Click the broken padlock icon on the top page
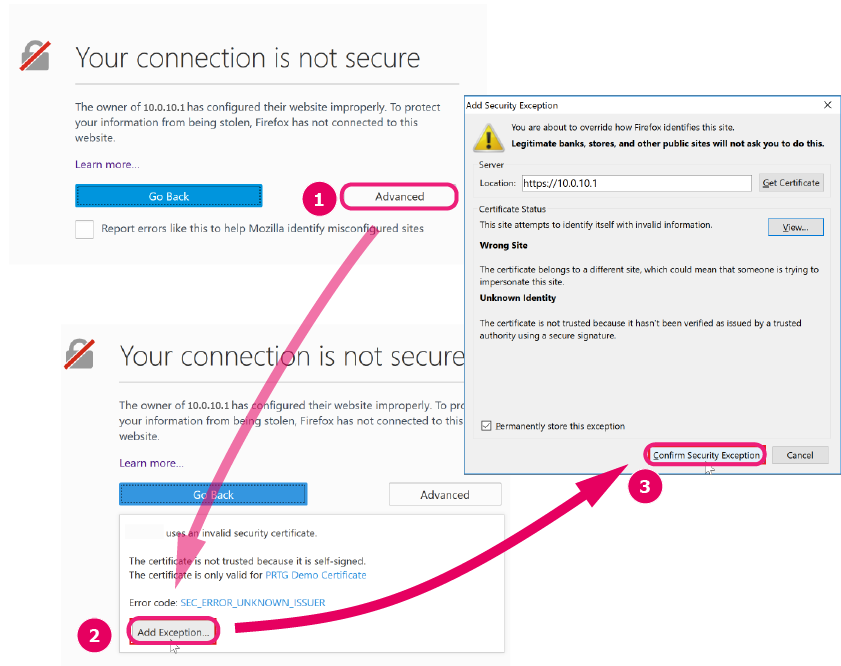The width and height of the screenshot is (841, 666). 36,55
